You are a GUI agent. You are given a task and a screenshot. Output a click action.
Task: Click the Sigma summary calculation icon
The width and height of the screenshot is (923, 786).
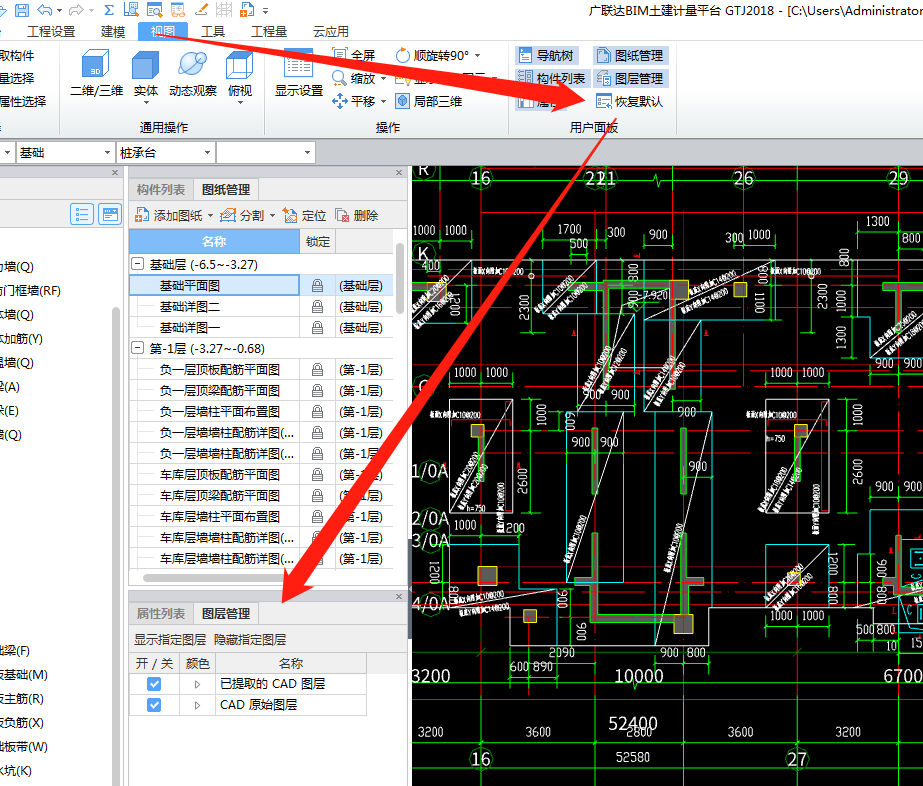(x=109, y=9)
